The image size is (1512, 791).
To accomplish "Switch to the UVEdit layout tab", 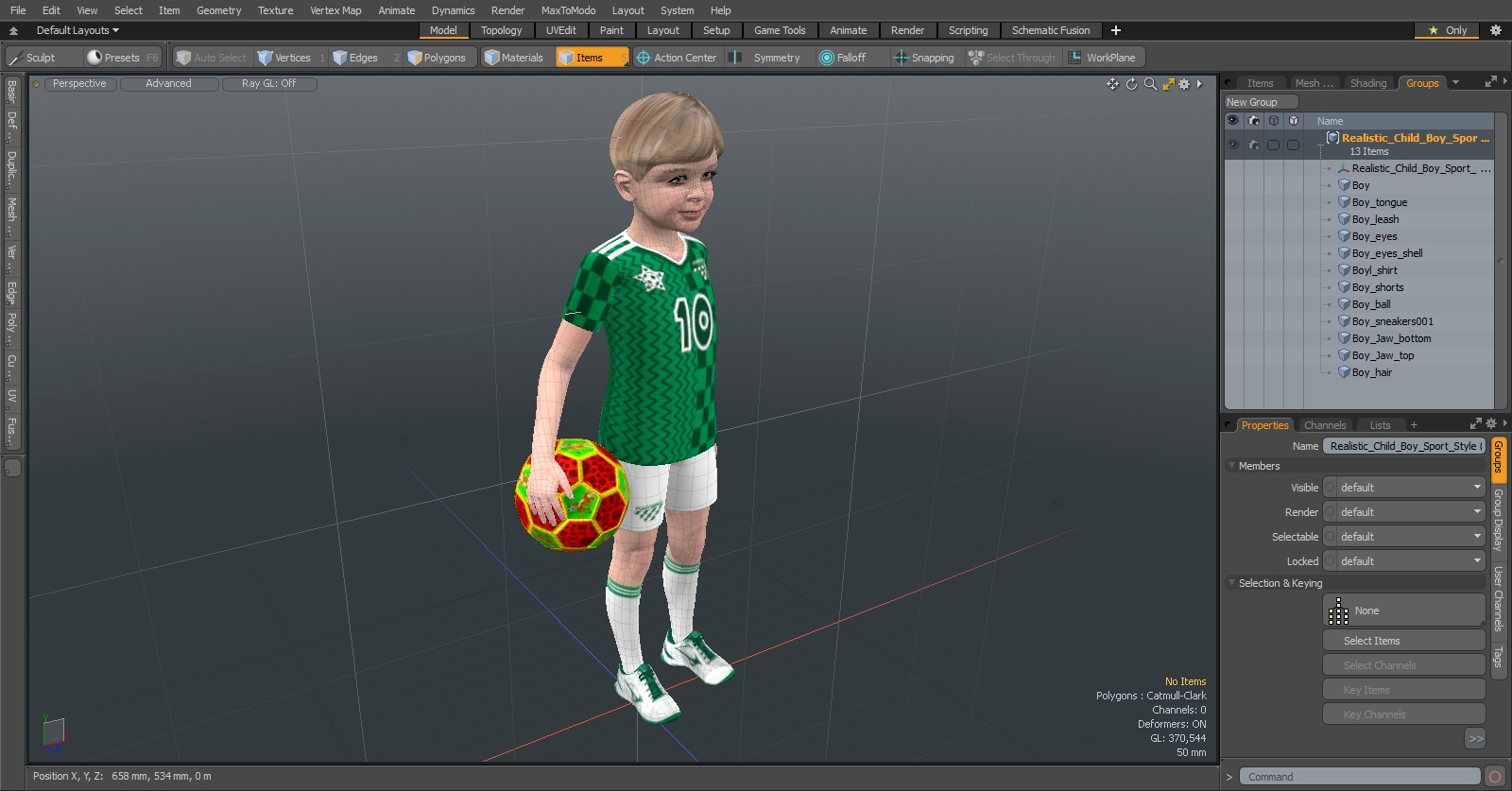I will click(560, 30).
